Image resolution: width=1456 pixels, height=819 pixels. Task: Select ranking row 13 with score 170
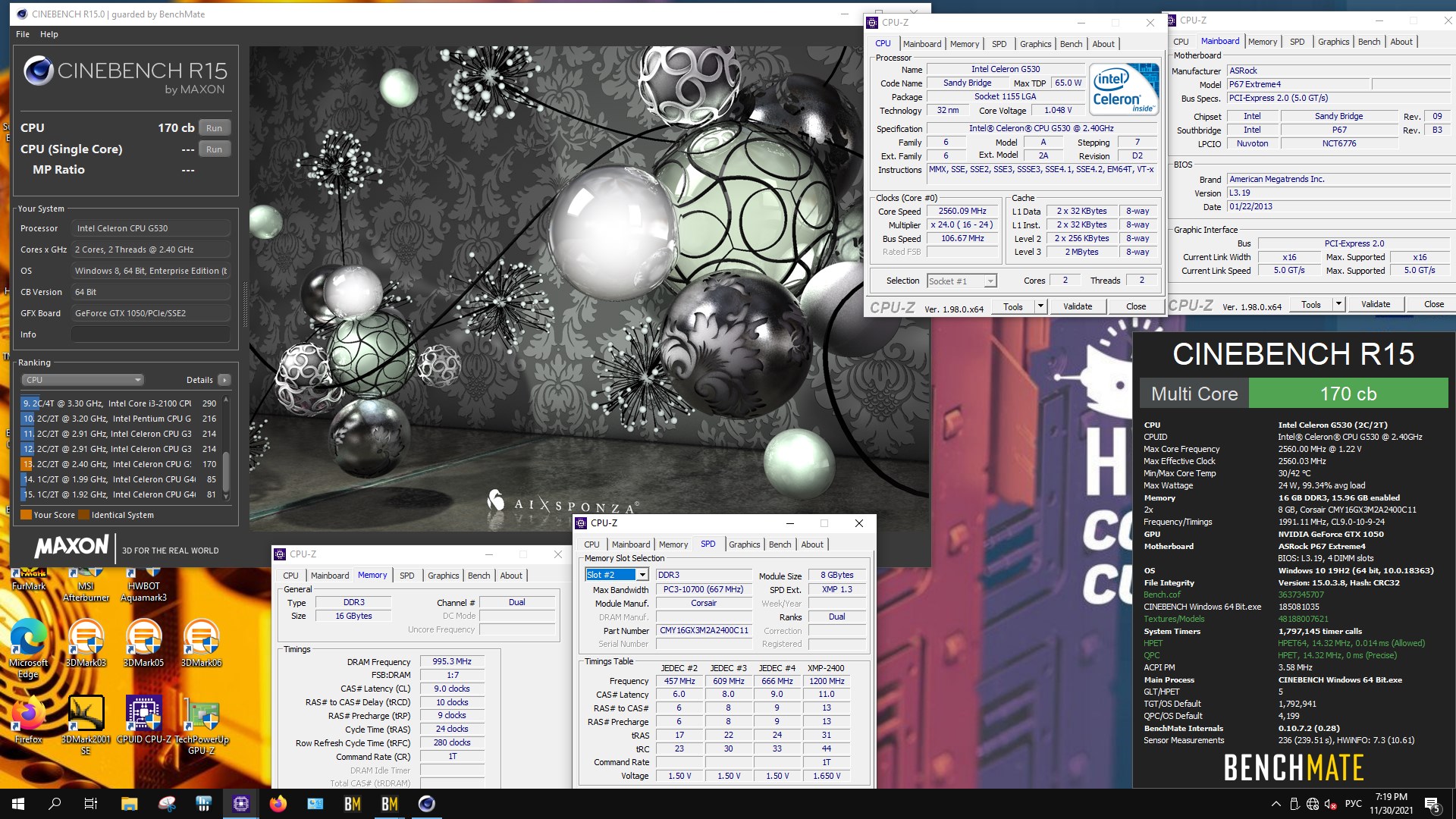120,464
